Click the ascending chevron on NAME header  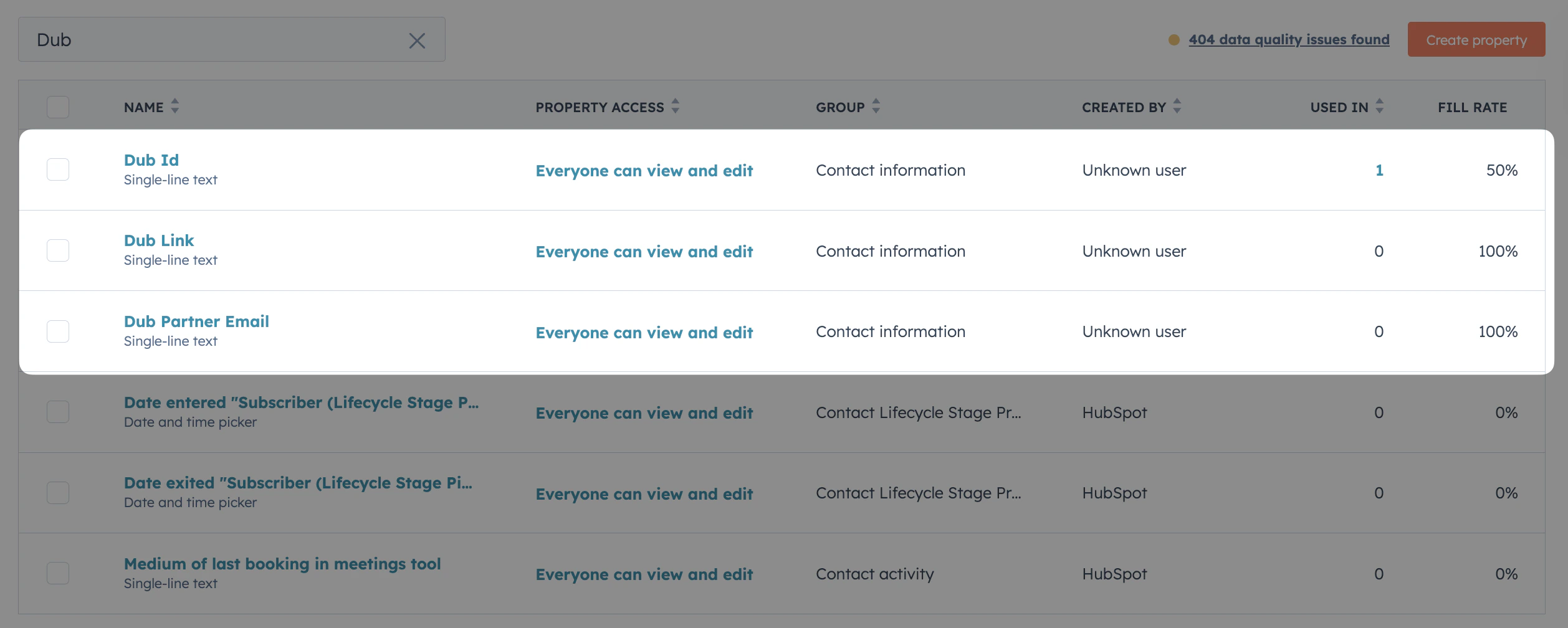[x=174, y=102]
